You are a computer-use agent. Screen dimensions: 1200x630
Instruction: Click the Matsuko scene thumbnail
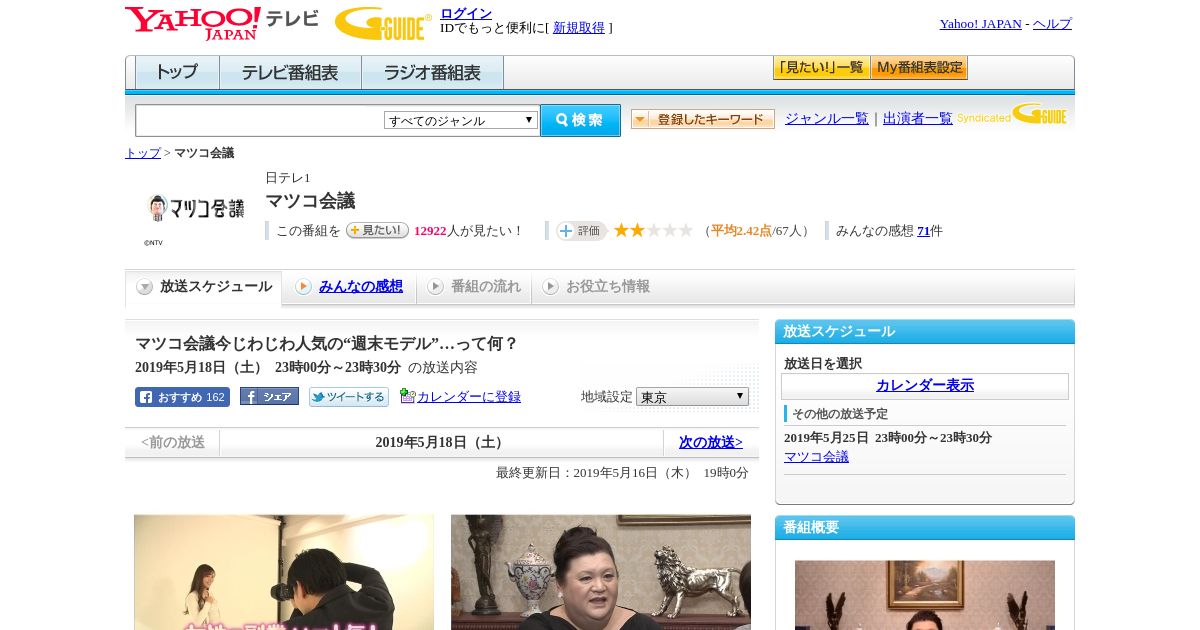pyautogui.click(x=601, y=572)
